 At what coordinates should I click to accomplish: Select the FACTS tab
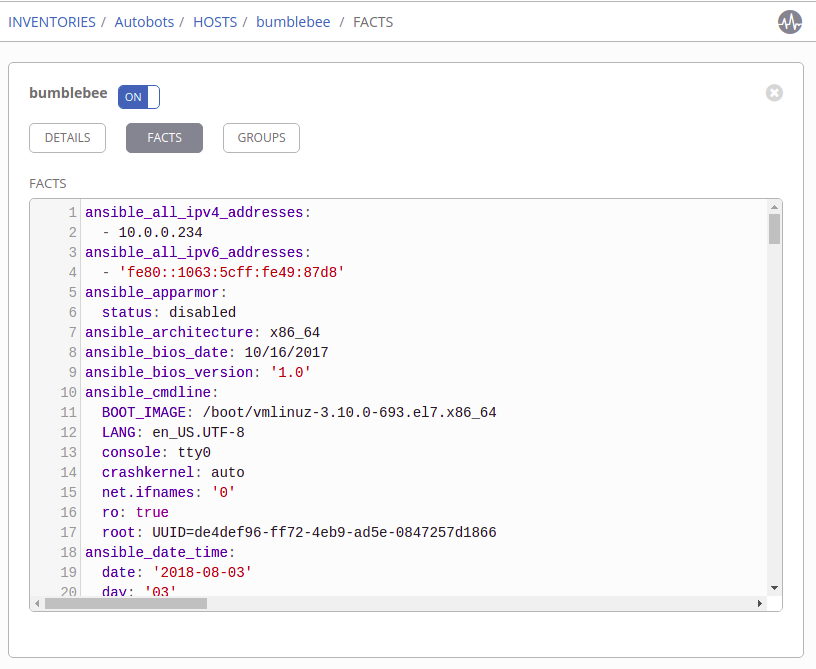click(164, 138)
